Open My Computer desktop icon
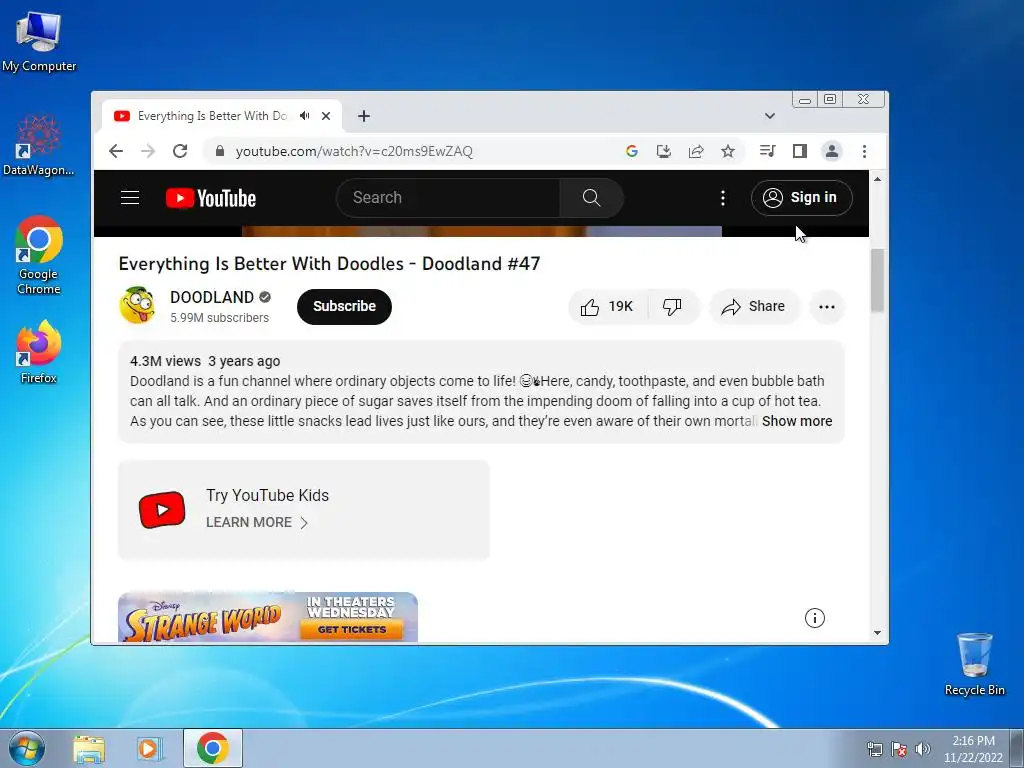Image resolution: width=1024 pixels, height=768 pixels. point(39,40)
